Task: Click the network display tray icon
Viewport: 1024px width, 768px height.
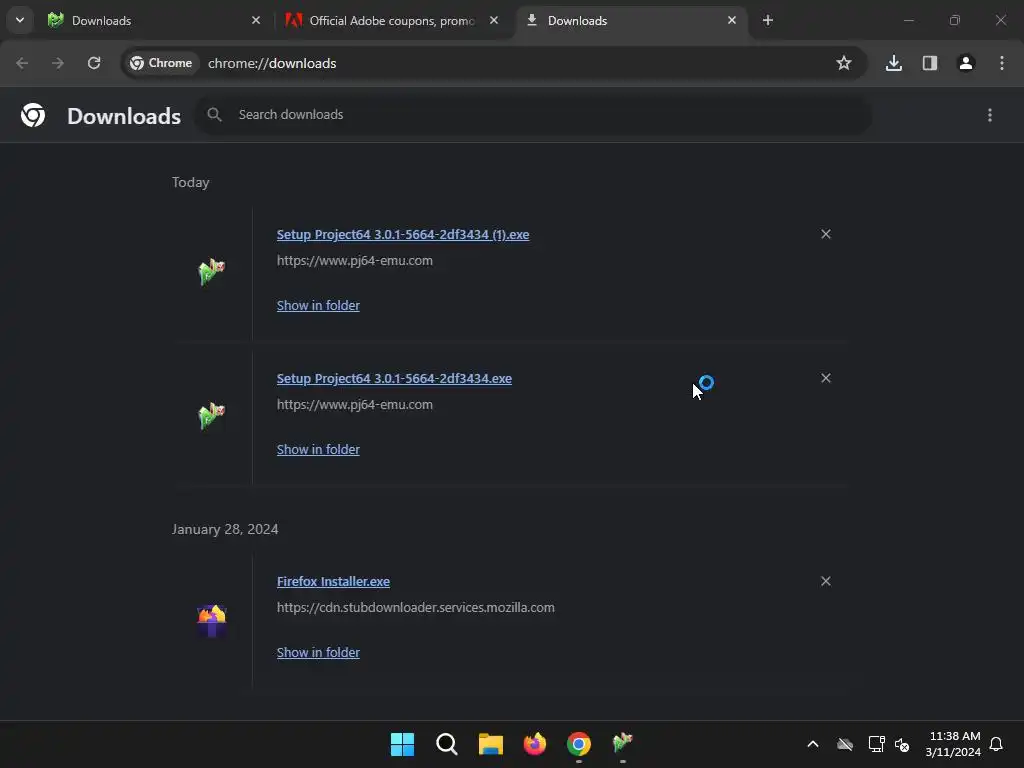Action: 876,744
